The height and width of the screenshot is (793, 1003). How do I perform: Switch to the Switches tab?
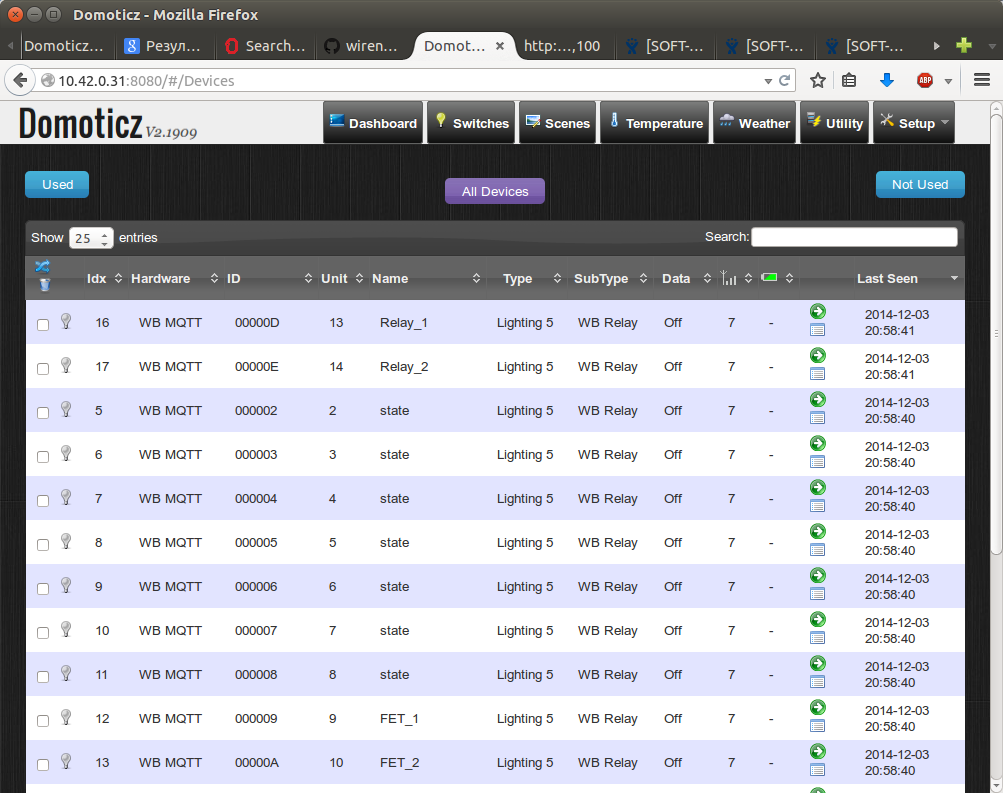[470, 123]
